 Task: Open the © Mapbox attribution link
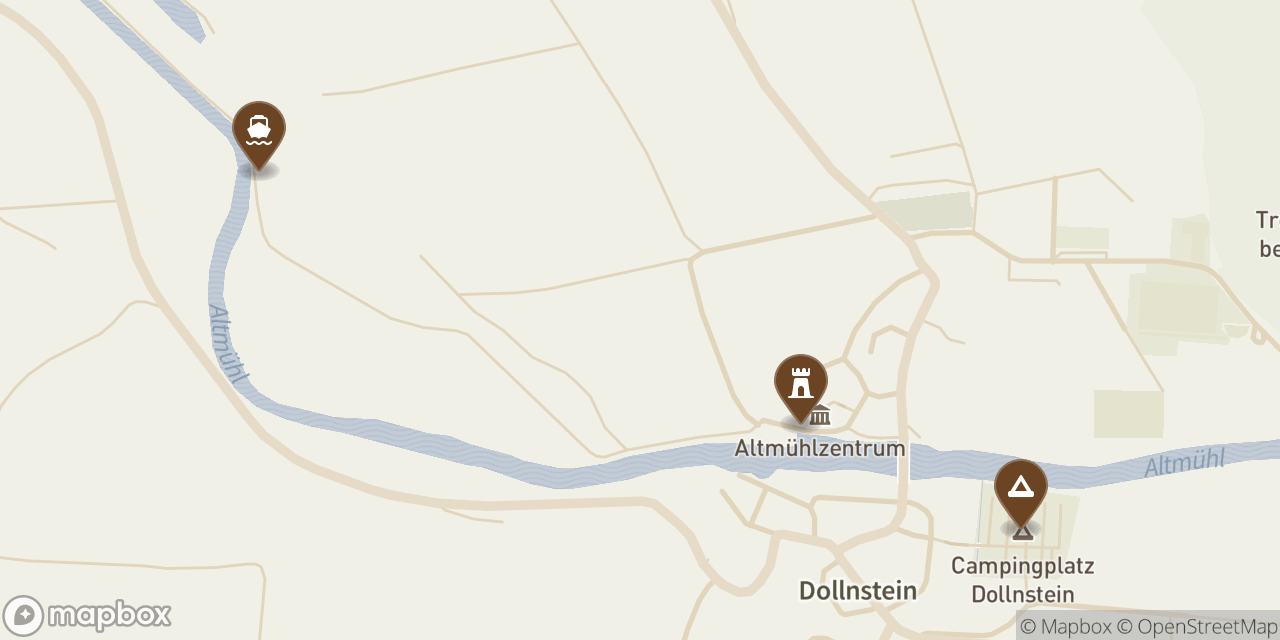(1066, 627)
